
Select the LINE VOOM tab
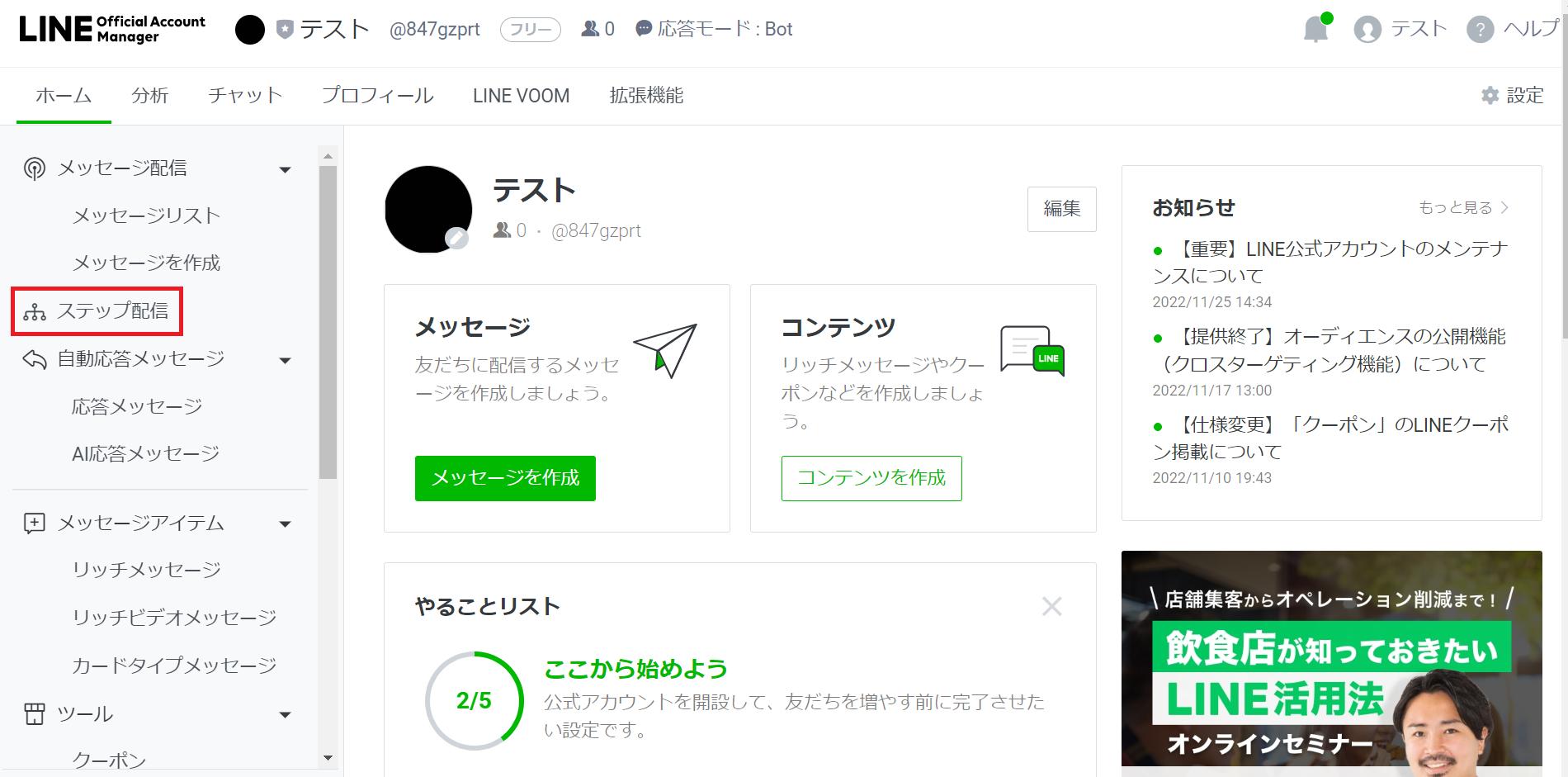[x=522, y=96]
